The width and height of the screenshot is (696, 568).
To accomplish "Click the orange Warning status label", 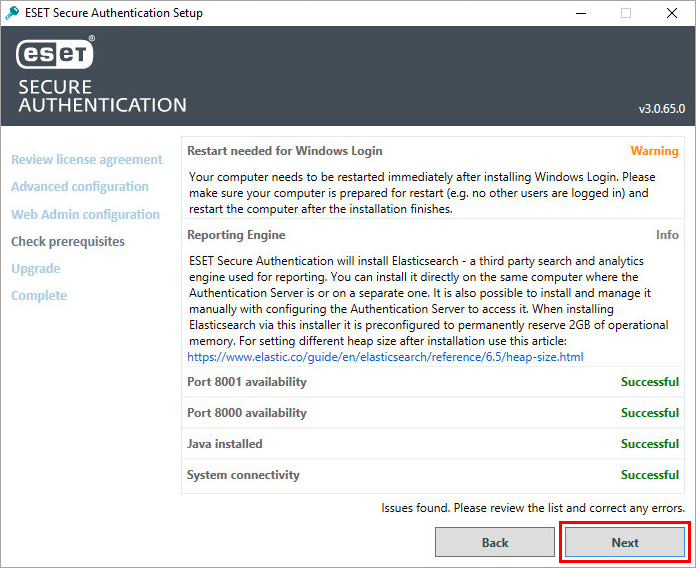I will tap(654, 151).
